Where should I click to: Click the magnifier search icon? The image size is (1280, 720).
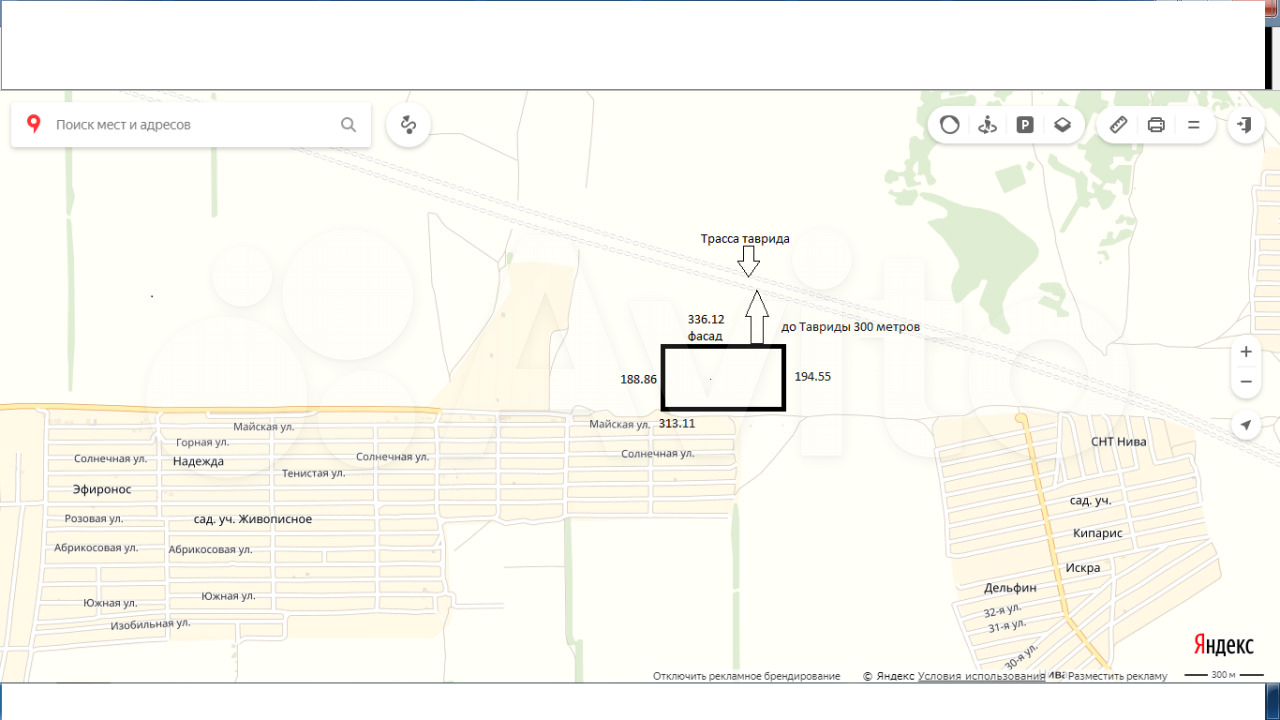point(348,125)
